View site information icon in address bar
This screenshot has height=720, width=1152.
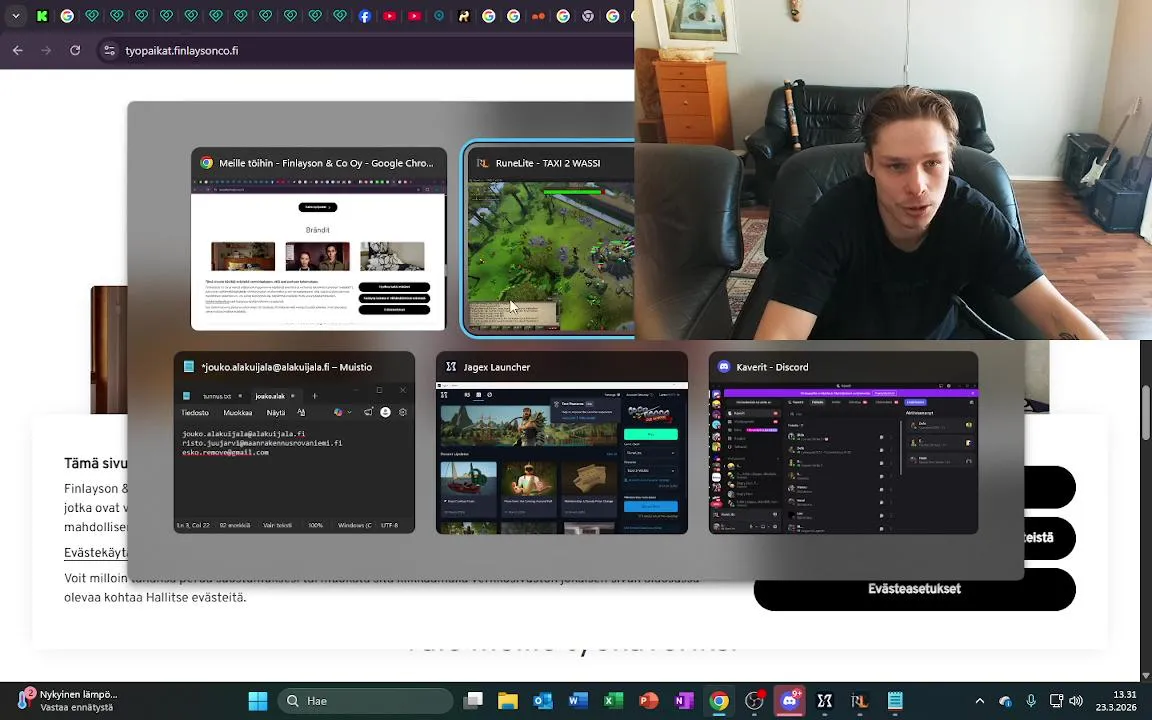[109, 50]
